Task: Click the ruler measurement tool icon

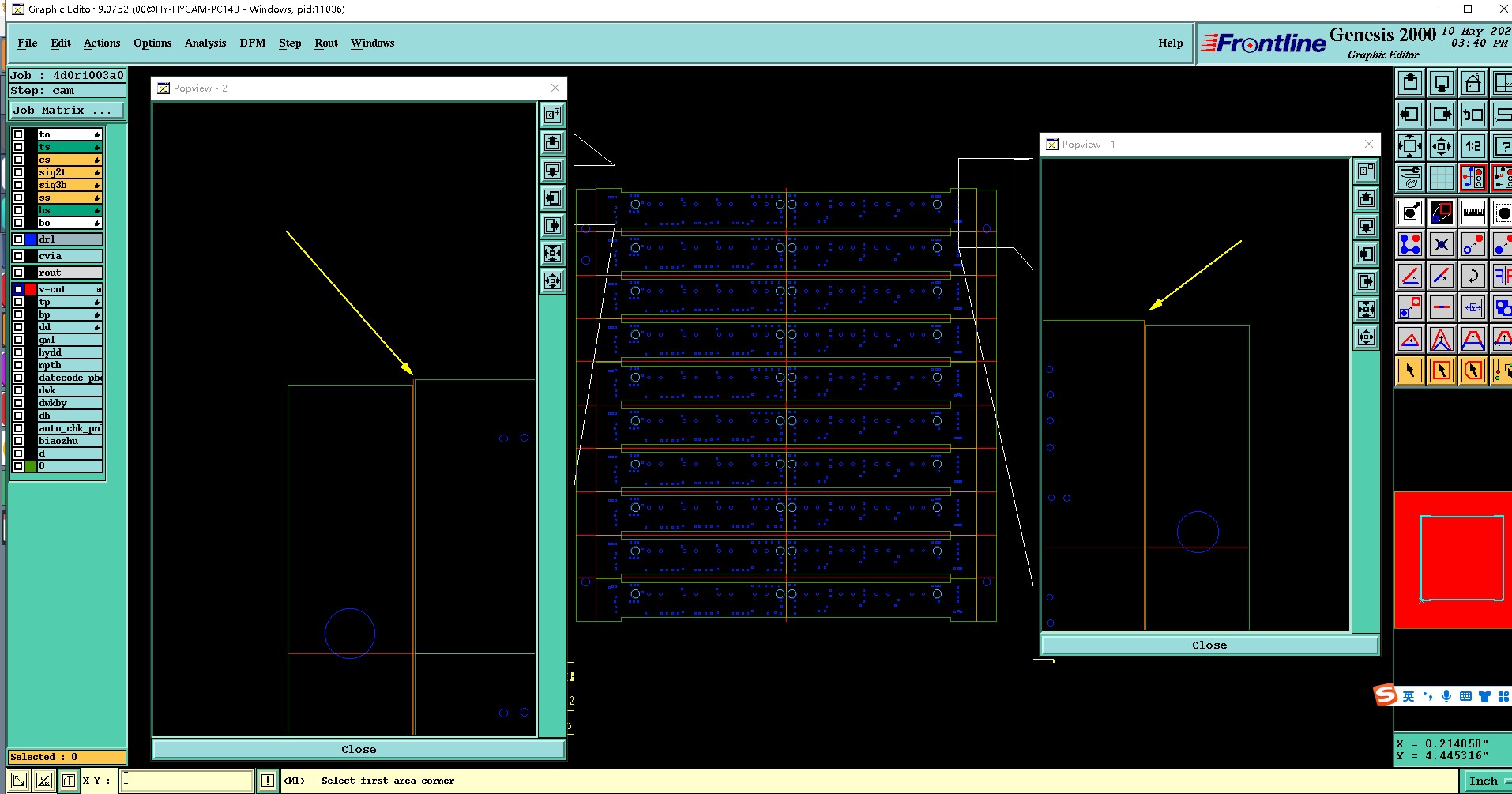Action: (1473, 213)
